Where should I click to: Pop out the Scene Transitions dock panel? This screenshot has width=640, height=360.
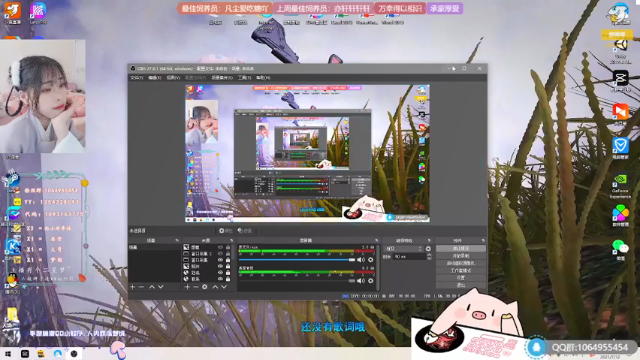pos(429,240)
